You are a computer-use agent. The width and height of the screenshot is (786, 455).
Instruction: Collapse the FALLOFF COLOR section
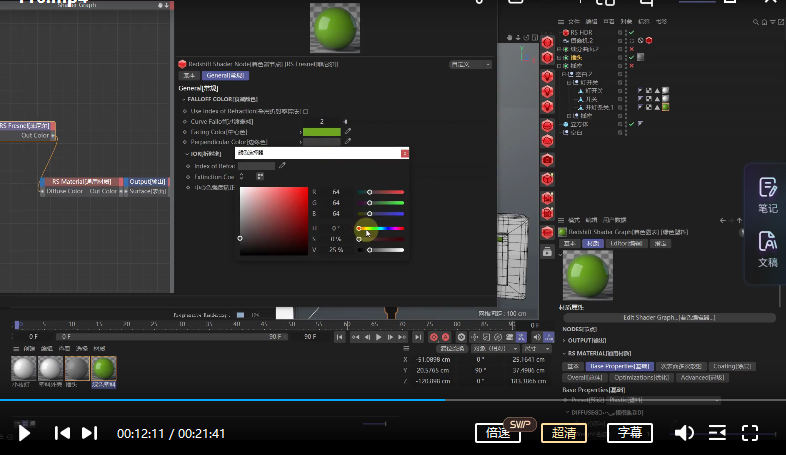pyautogui.click(x=184, y=100)
